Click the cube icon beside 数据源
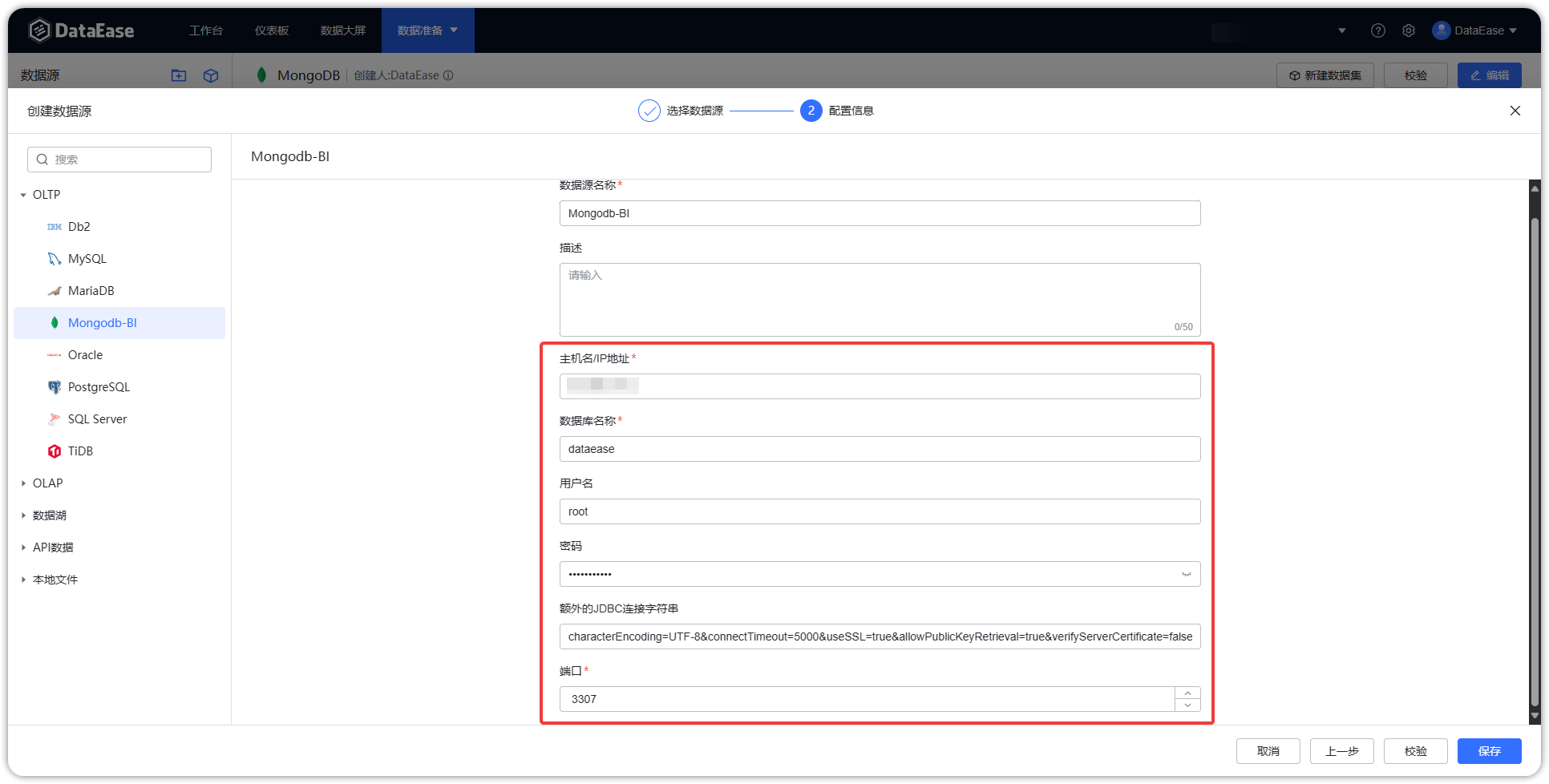 pos(211,75)
